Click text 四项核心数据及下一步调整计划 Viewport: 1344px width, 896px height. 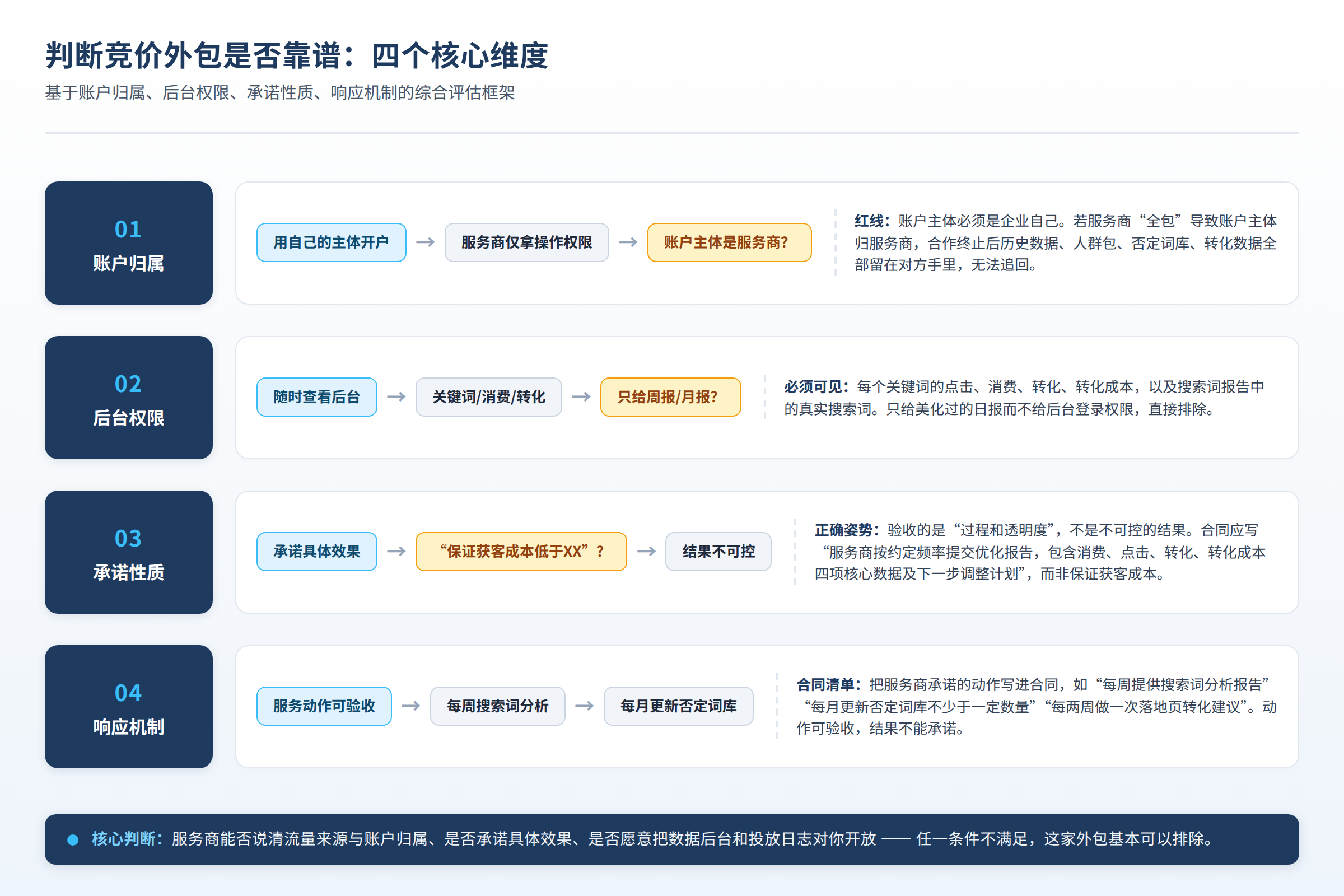point(917,573)
